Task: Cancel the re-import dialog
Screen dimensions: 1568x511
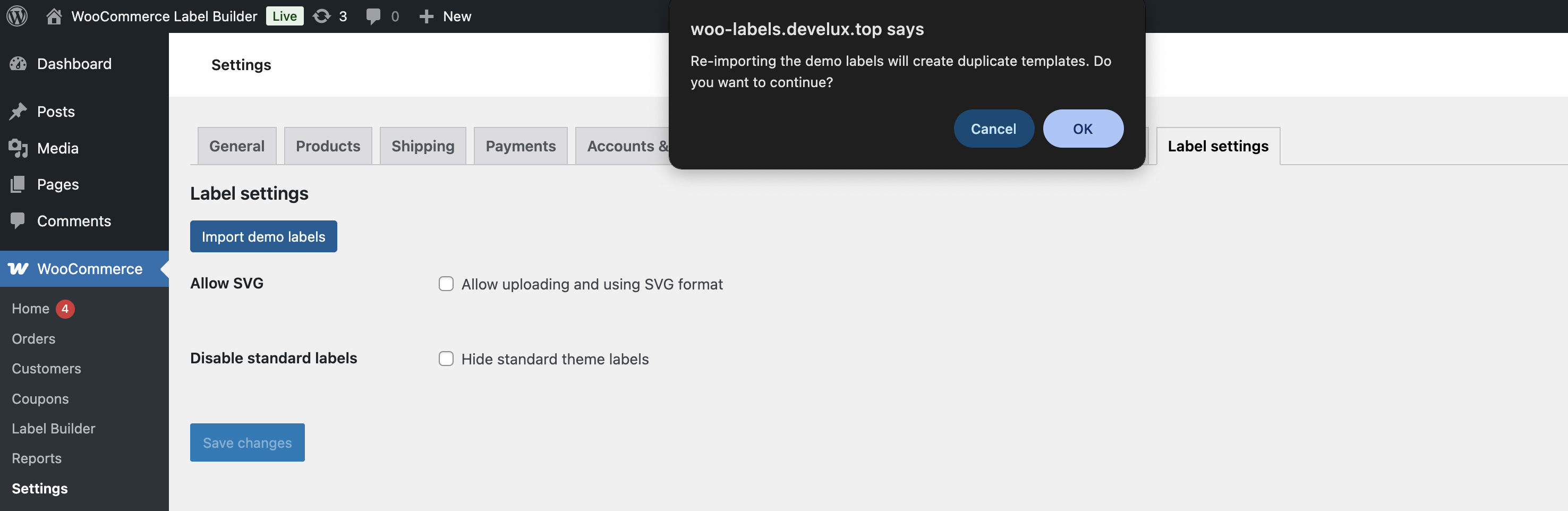Action: click(993, 129)
